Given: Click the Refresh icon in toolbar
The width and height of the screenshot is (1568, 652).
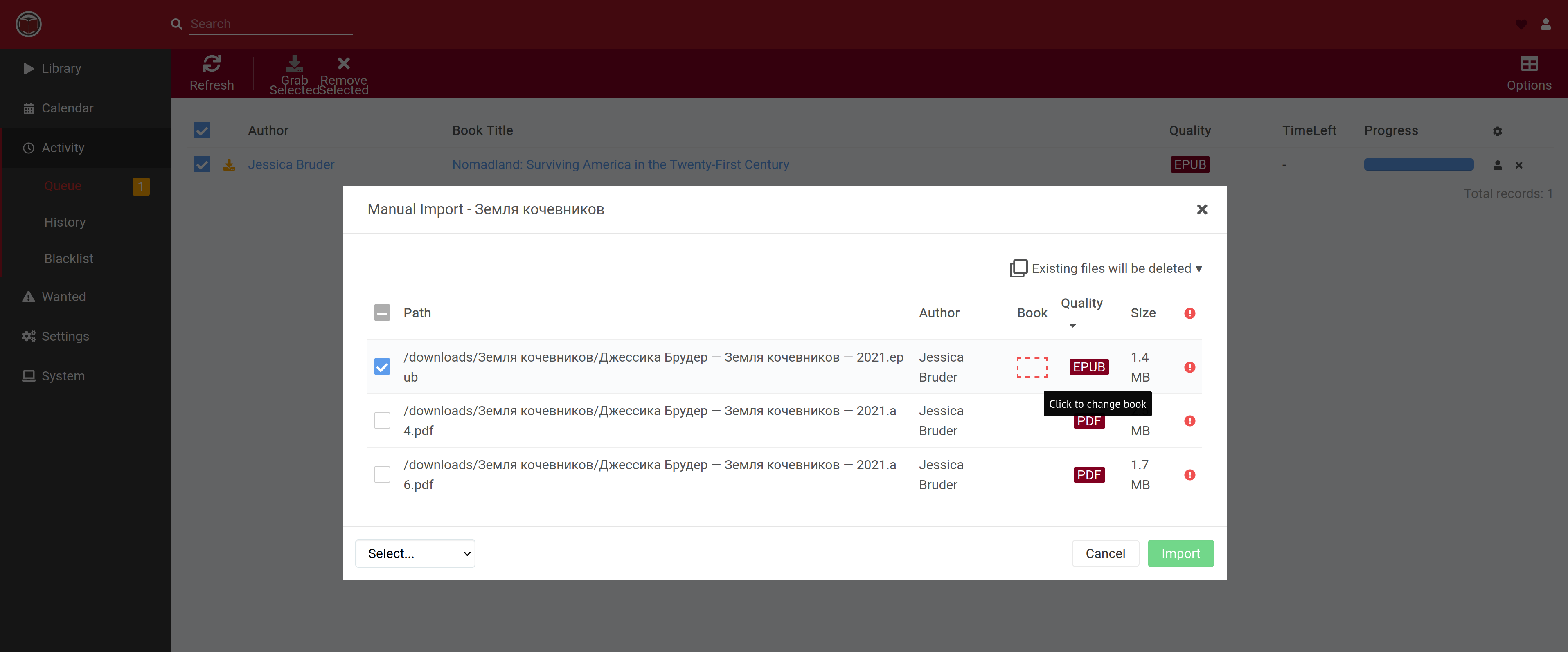Looking at the screenshot, I should 211,64.
